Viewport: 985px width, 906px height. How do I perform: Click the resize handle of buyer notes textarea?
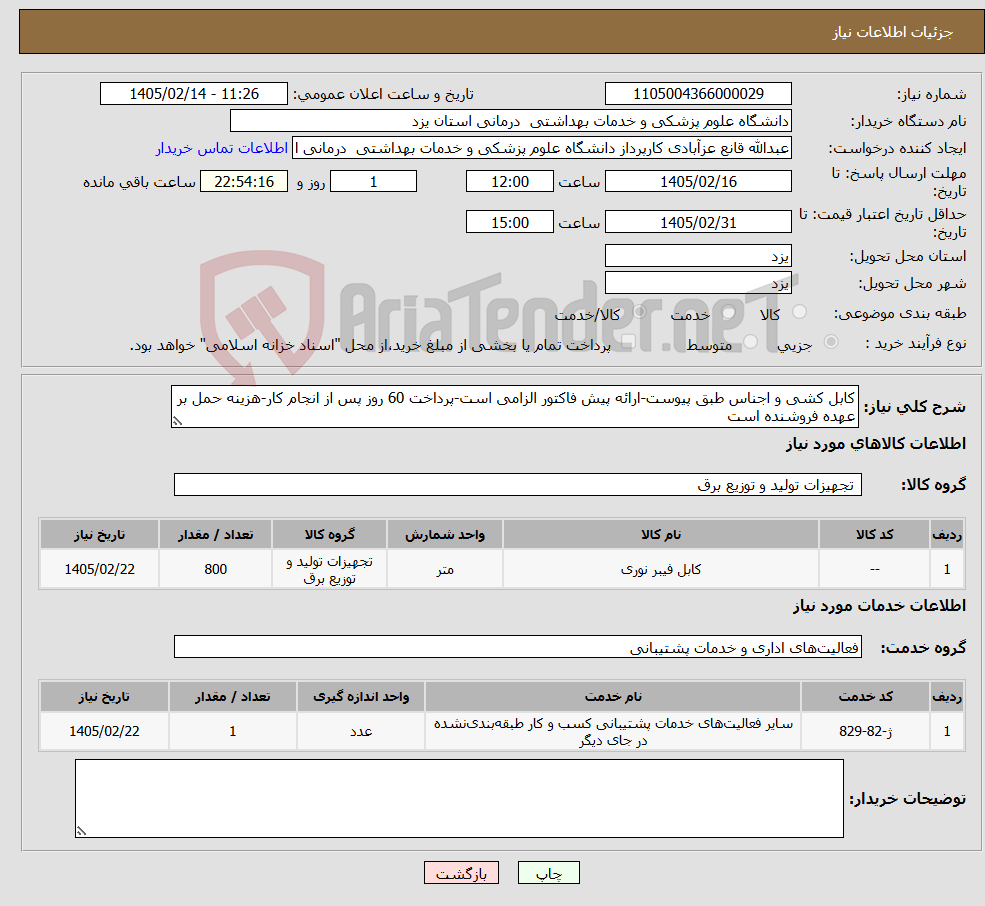[x=81, y=831]
